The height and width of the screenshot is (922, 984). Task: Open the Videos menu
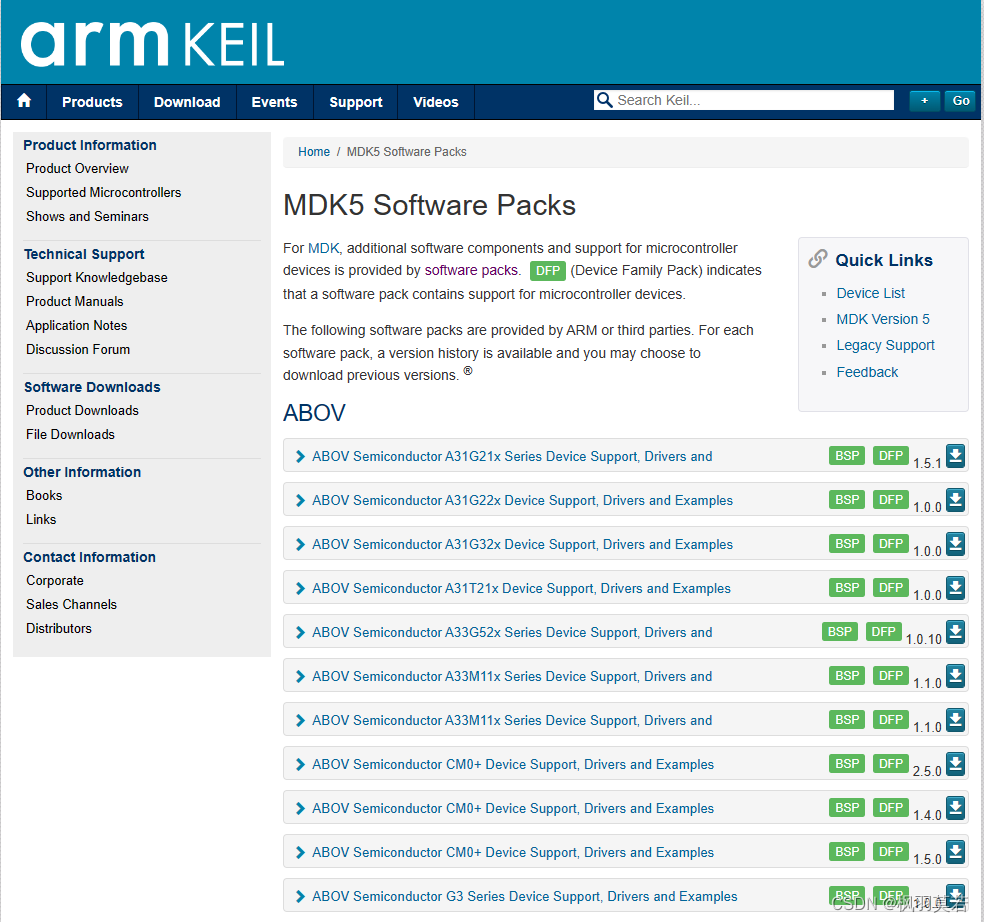tap(436, 102)
